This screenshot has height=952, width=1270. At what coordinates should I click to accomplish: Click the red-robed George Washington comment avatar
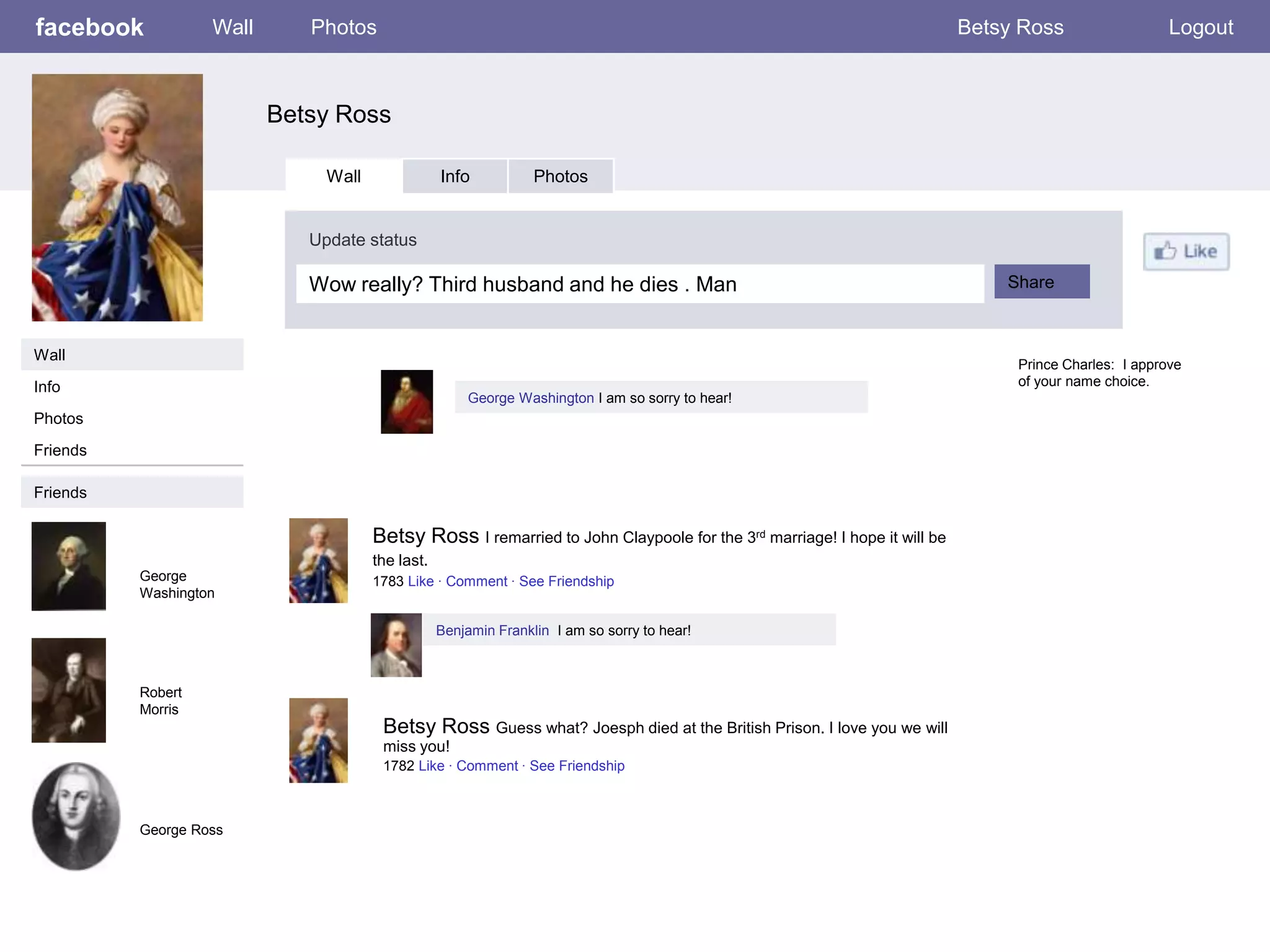coord(407,402)
